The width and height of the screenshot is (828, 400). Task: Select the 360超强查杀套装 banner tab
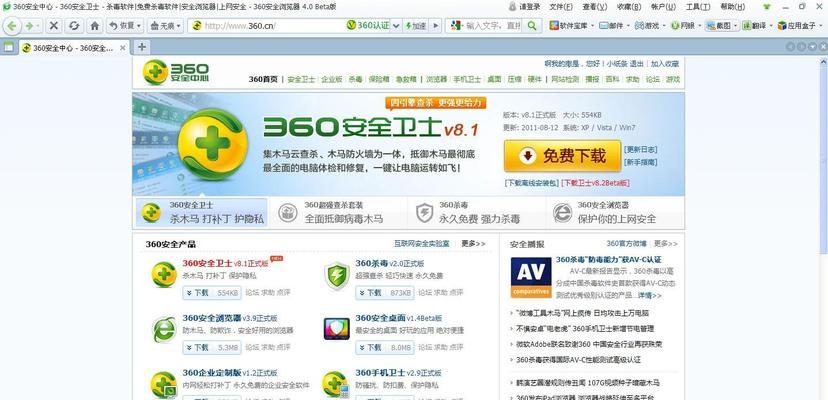pyautogui.click(x=338, y=212)
